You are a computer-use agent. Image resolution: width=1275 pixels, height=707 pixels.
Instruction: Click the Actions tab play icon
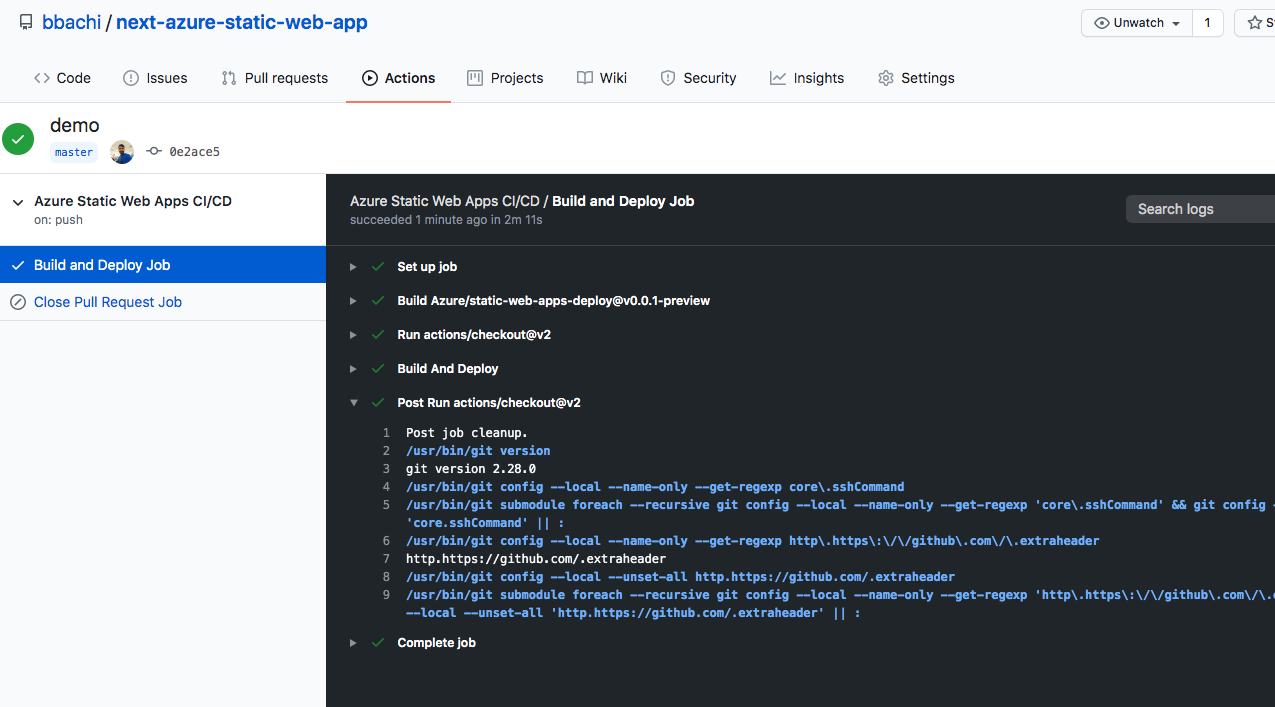pyautogui.click(x=370, y=78)
